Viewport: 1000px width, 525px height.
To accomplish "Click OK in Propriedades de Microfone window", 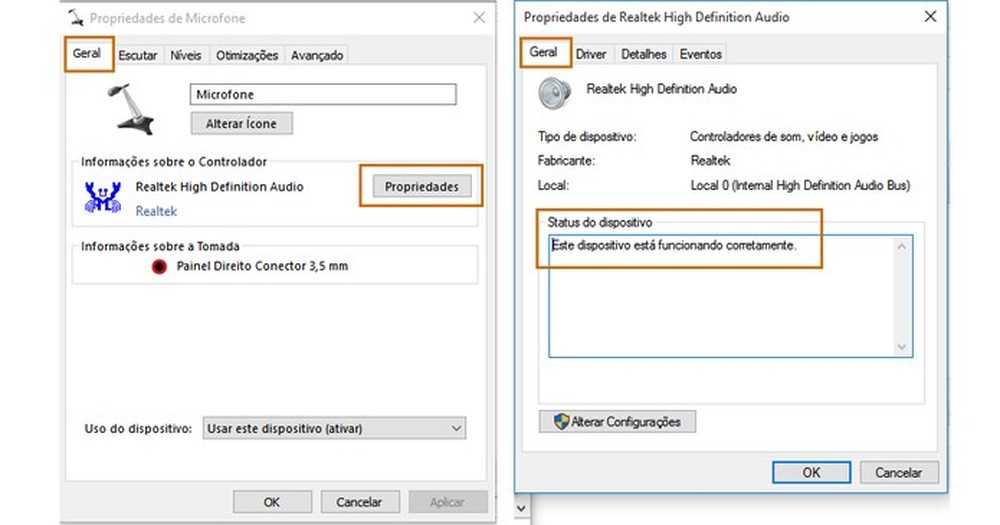I will click(x=272, y=502).
